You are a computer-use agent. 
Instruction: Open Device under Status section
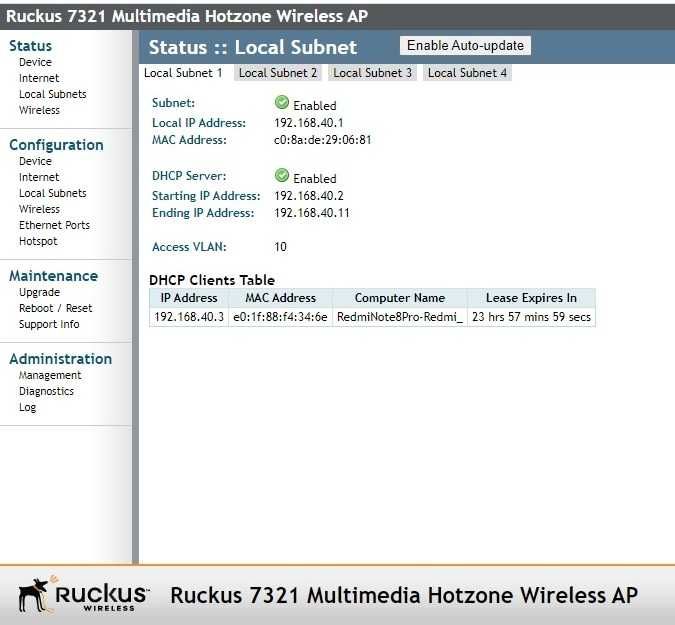(35, 62)
